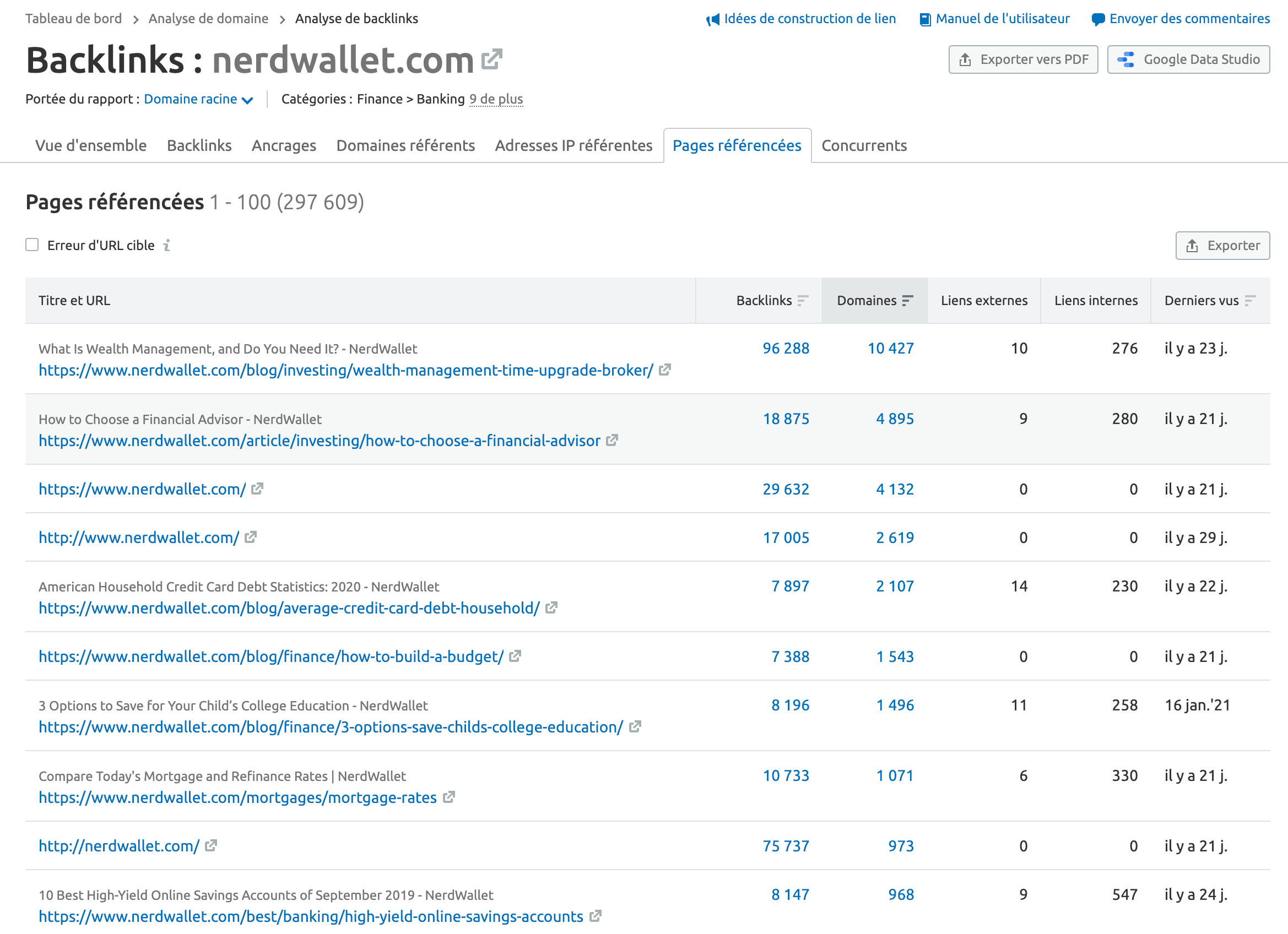Viewport: 1288px width, 934px height.
Task: Open external icon beside https://www.nerdwallet.com/
Action: pos(257,489)
